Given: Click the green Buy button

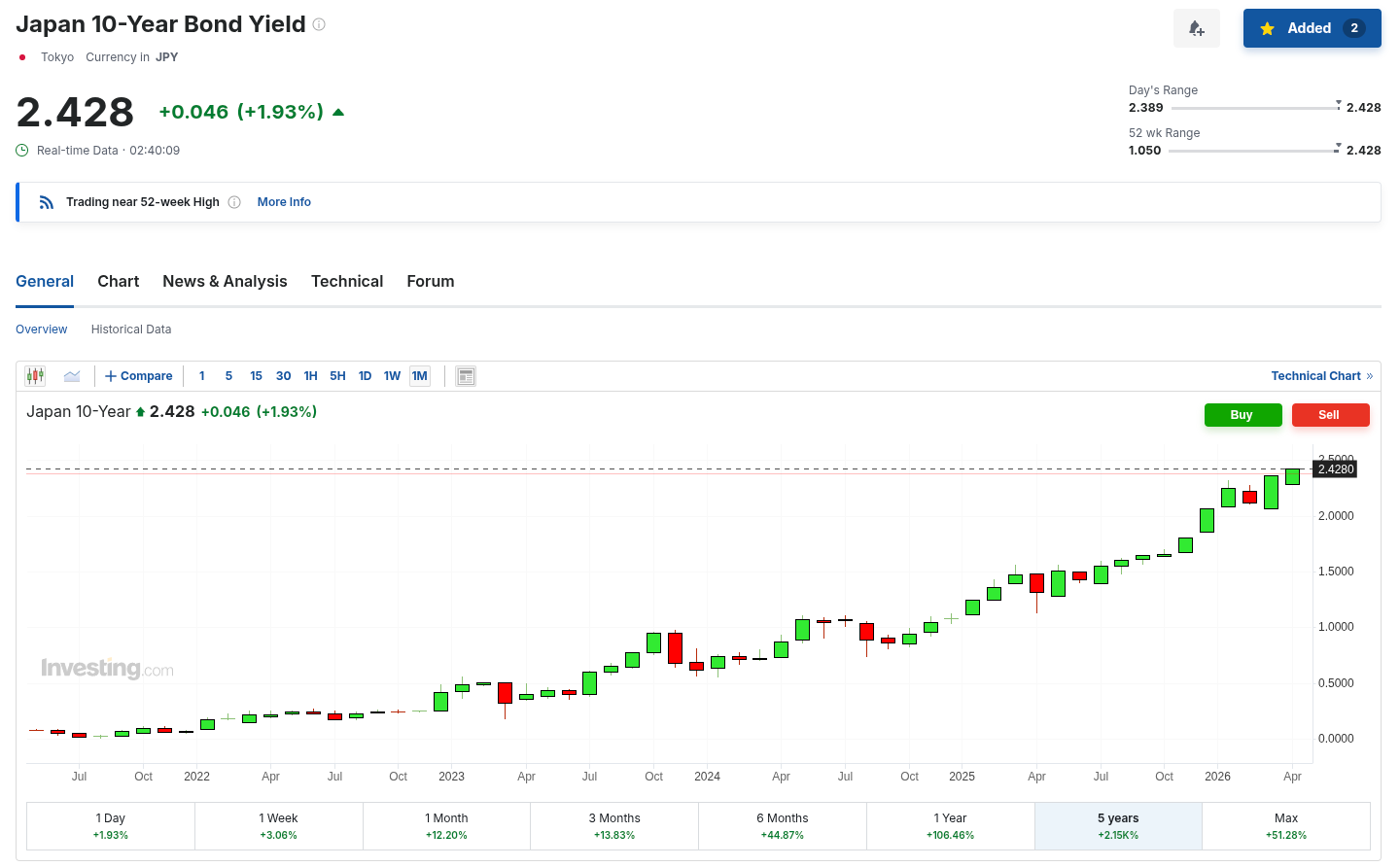Looking at the screenshot, I should coord(1242,415).
